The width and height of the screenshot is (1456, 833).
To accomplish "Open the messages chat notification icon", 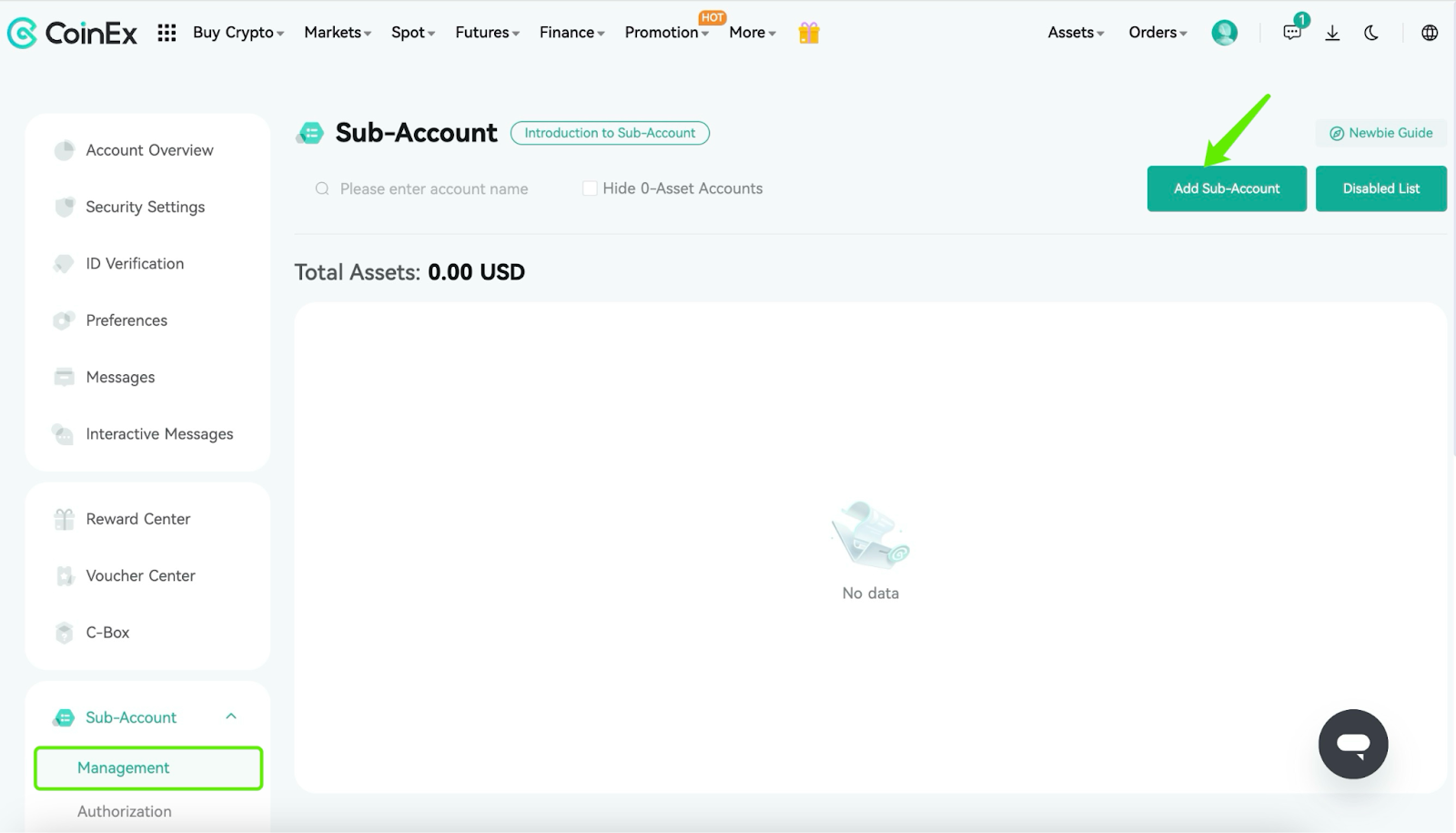I will pos(1294,31).
